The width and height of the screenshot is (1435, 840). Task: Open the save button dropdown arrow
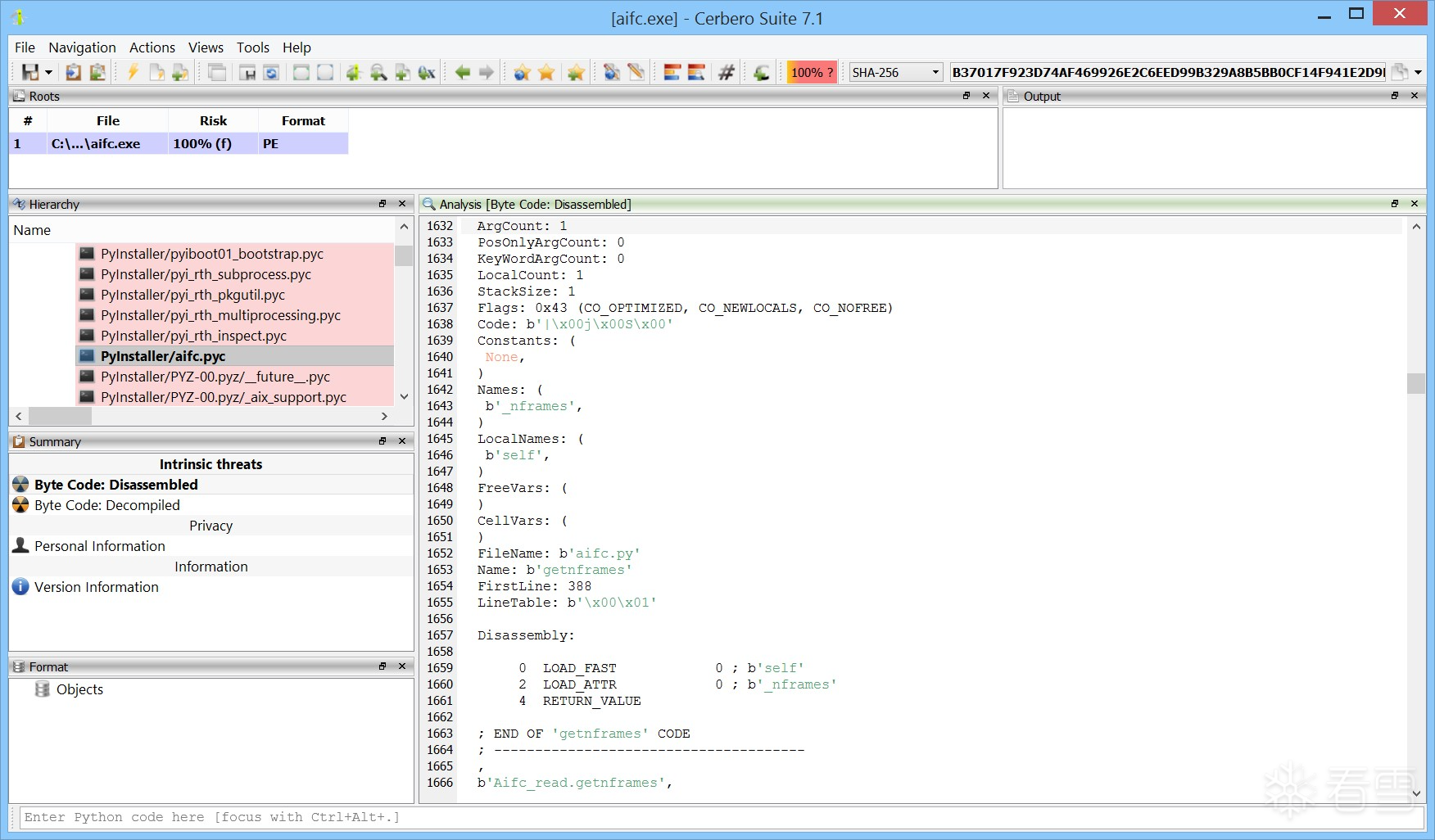[x=49, y=73]
